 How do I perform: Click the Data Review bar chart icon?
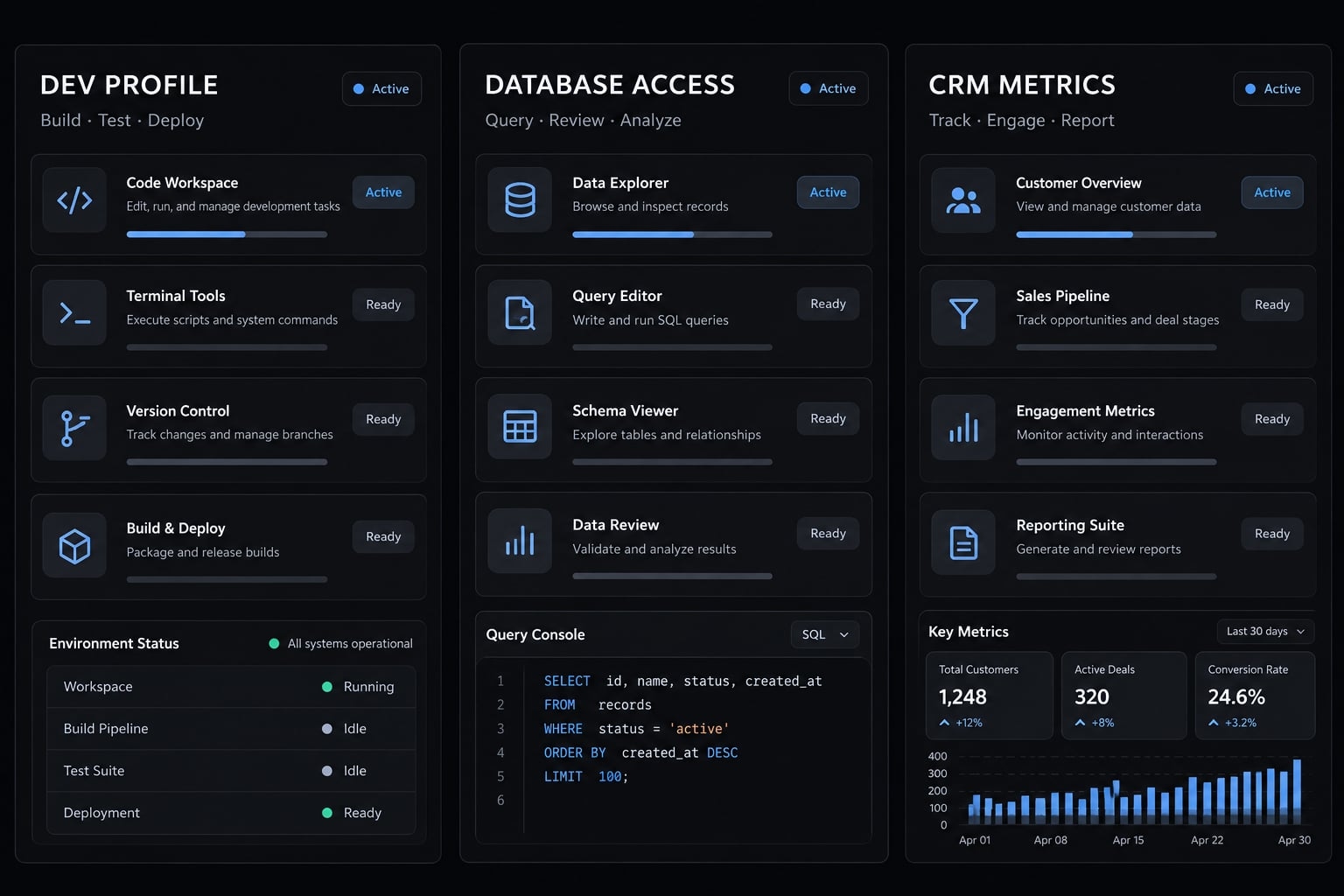[520, 542]
